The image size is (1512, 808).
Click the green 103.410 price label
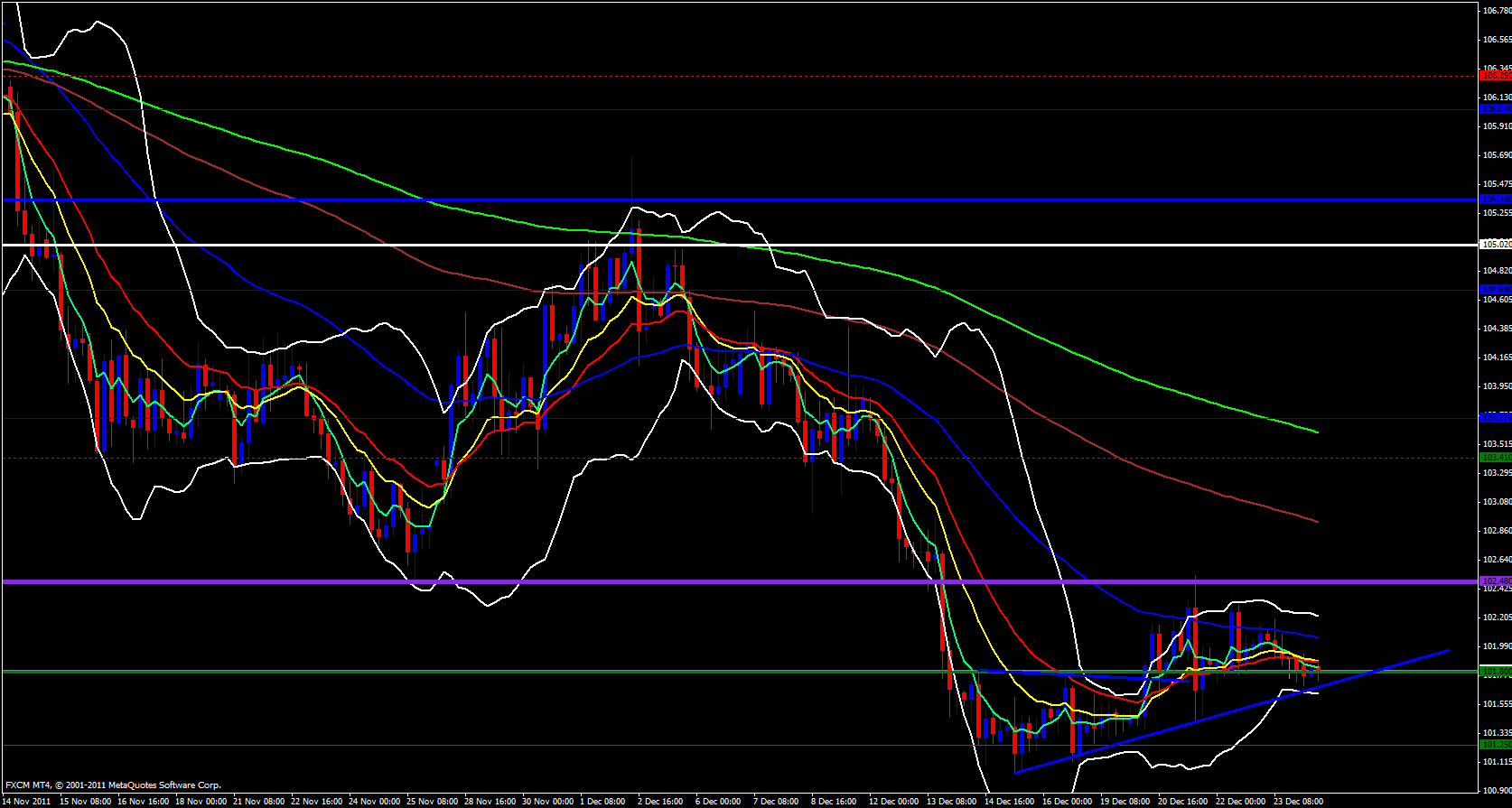[1496, 458]
